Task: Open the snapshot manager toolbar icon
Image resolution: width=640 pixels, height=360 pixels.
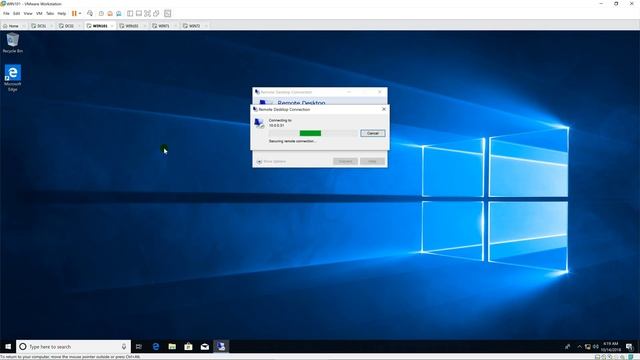Action: click(x=118, y=13)
